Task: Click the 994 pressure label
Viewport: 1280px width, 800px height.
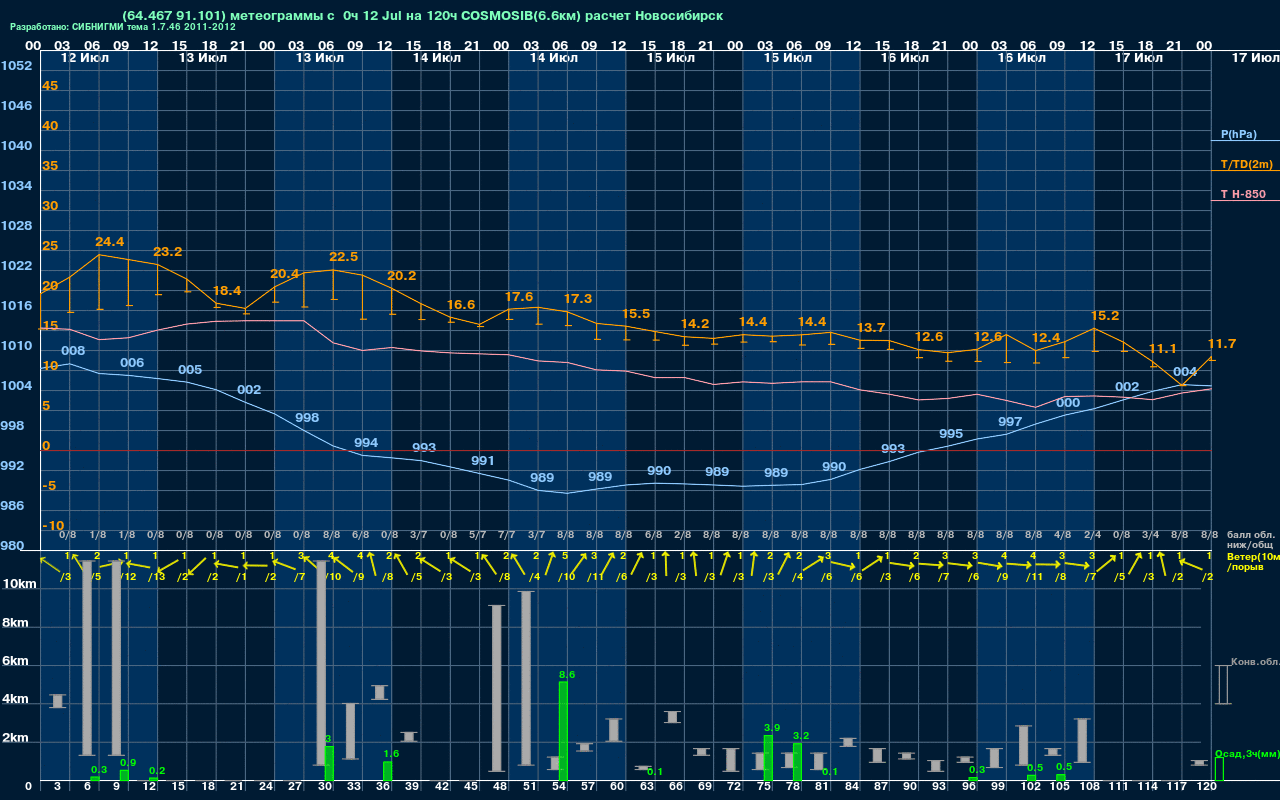Action: [366, 443]
